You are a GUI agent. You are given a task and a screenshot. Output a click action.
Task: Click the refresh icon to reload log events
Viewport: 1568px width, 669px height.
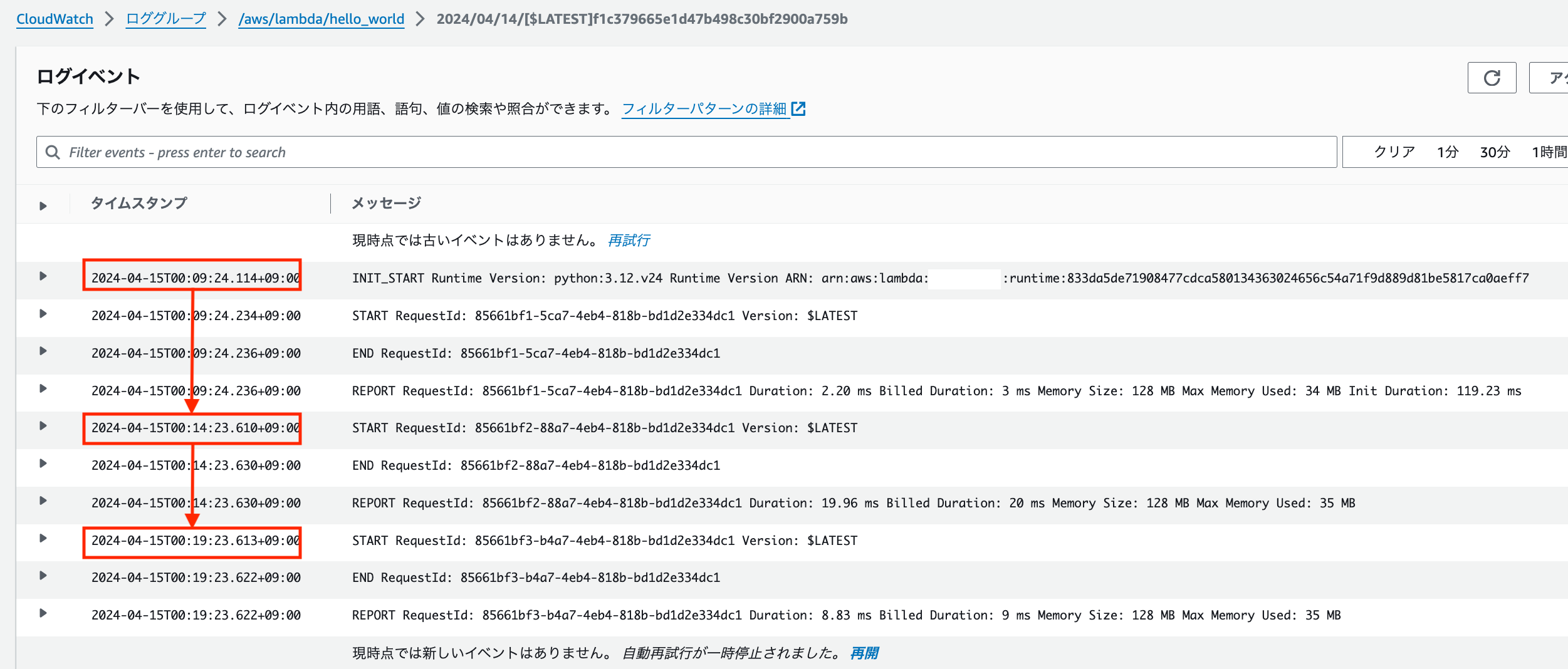click(1492, 77)
